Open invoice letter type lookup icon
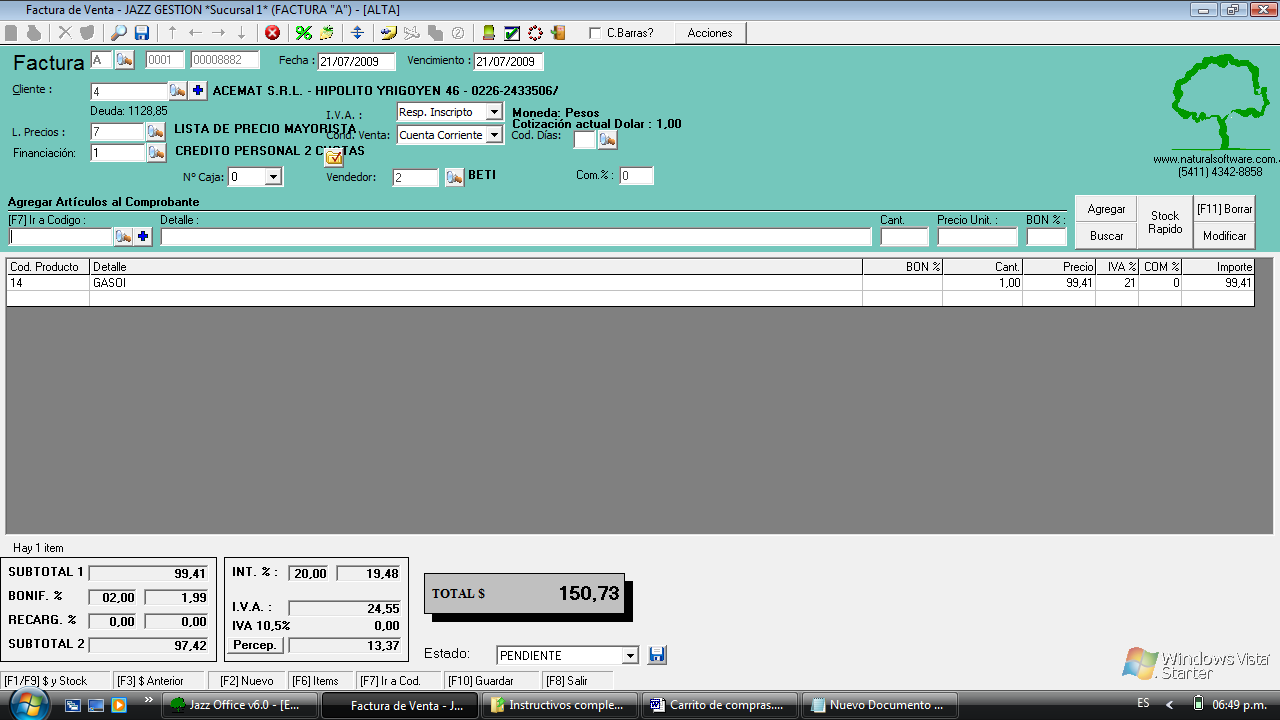The image size is (1280, 720). (x=124, y=60)
